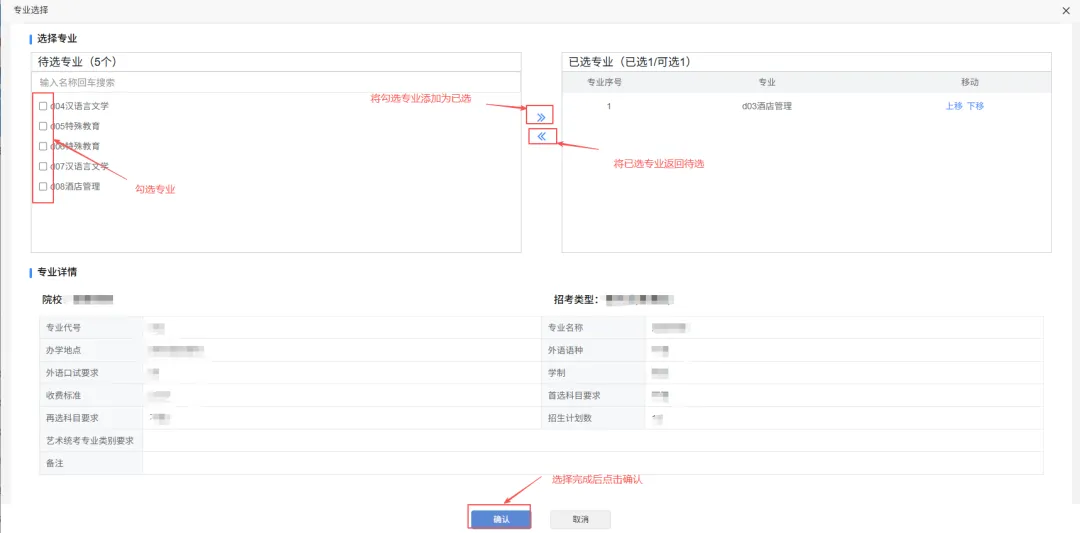
Task: Close the 专业选择 dialog with X
Action: (1066, 10)
